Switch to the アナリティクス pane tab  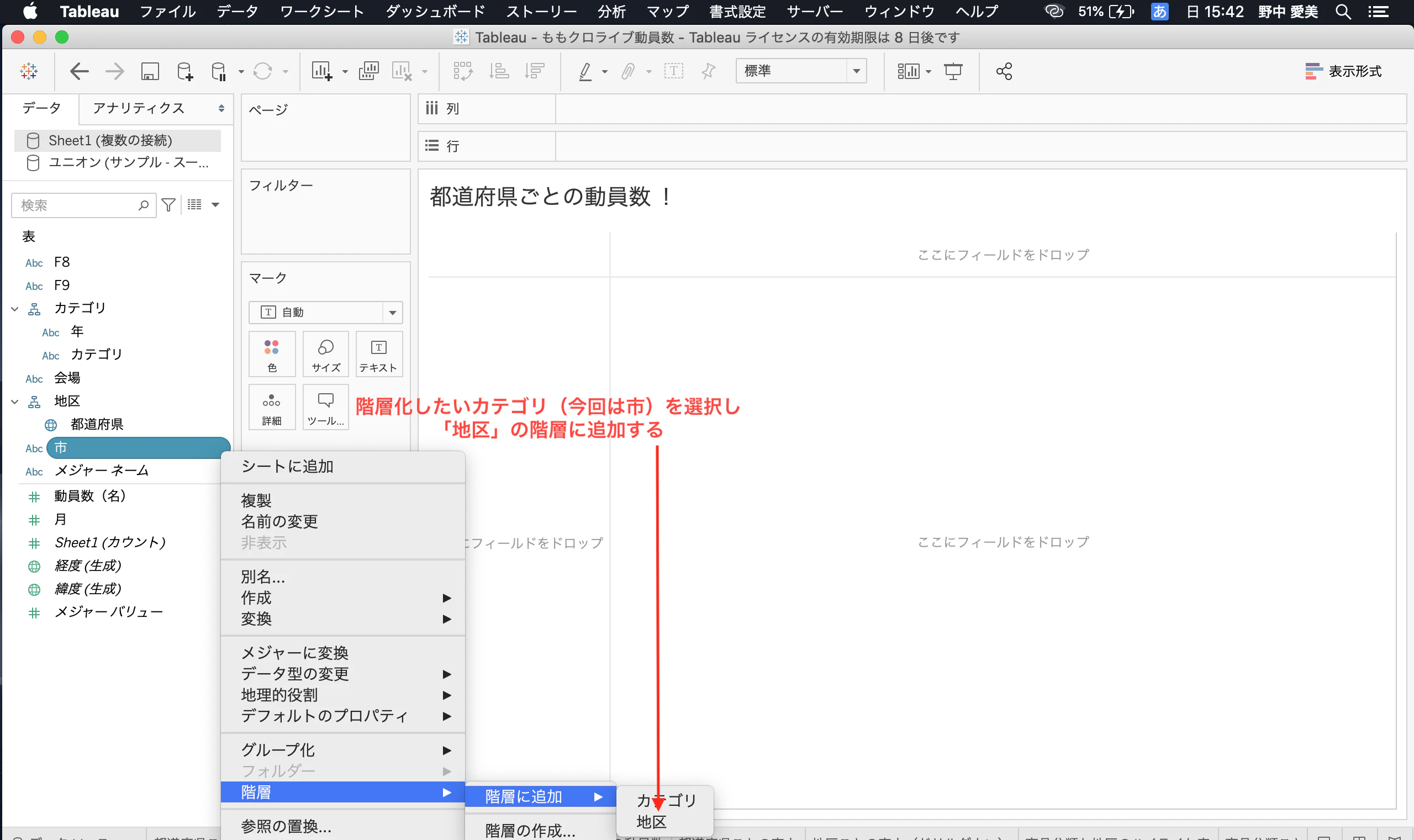click(139, 108)
